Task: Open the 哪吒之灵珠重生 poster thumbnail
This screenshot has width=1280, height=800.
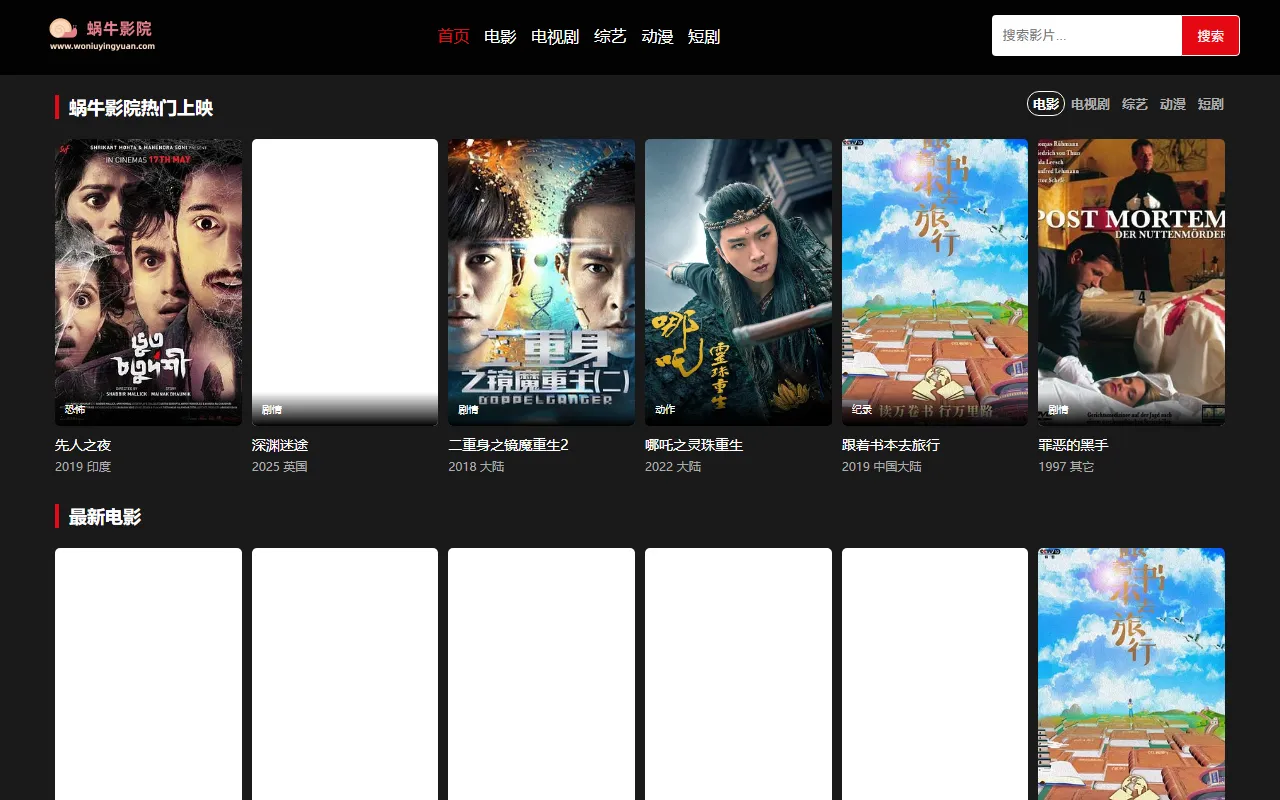Action: tap(738, 282)
